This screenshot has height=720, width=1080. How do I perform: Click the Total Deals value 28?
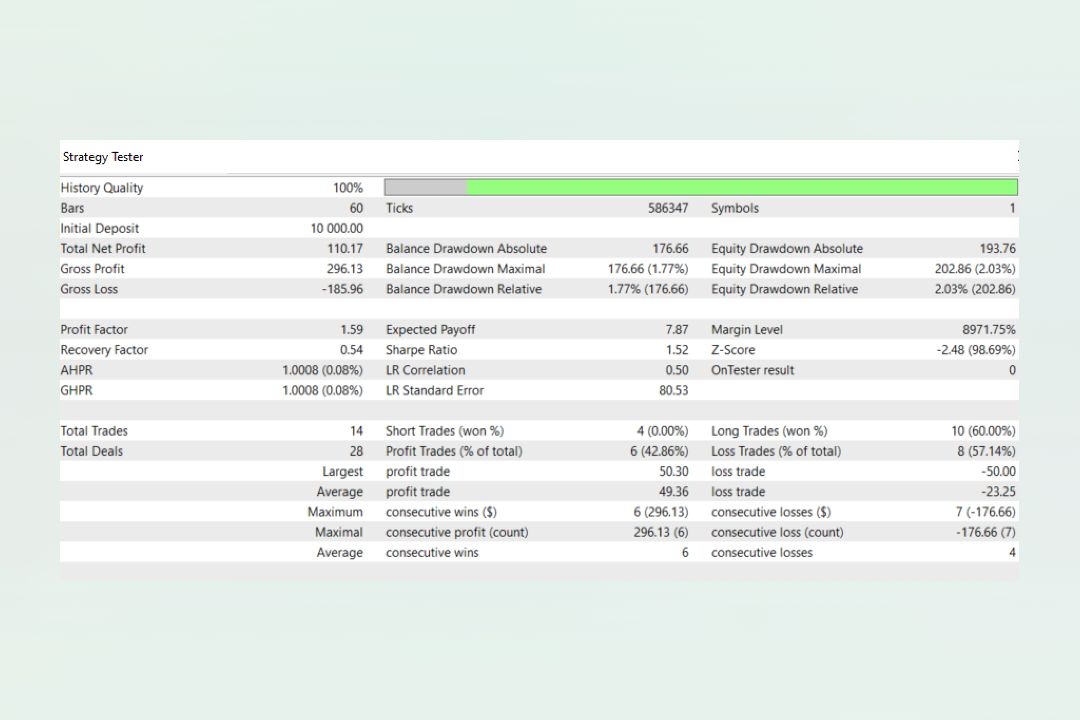[x=356, y=451]
